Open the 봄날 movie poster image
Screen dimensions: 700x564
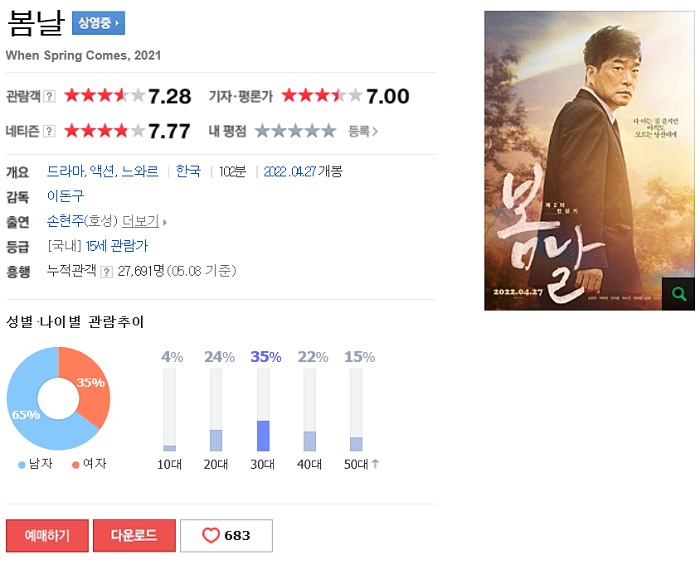589,161
